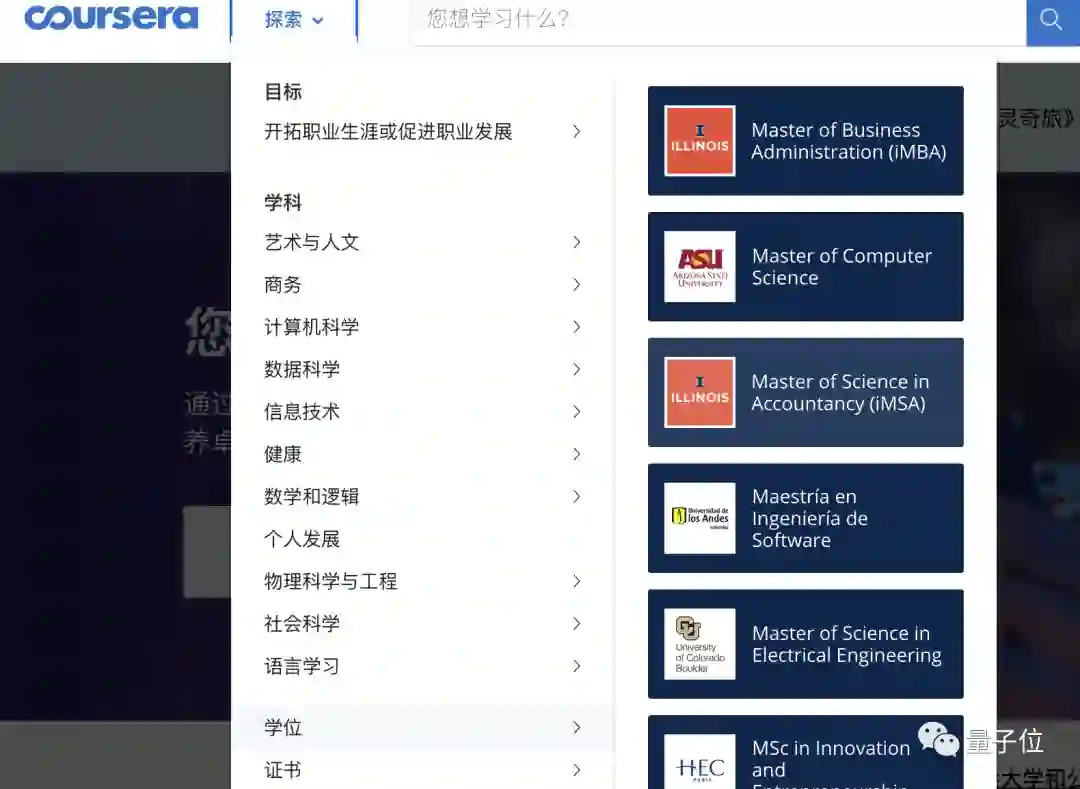Expand chevron next to 物理科学与工程

tap(577, 582)
